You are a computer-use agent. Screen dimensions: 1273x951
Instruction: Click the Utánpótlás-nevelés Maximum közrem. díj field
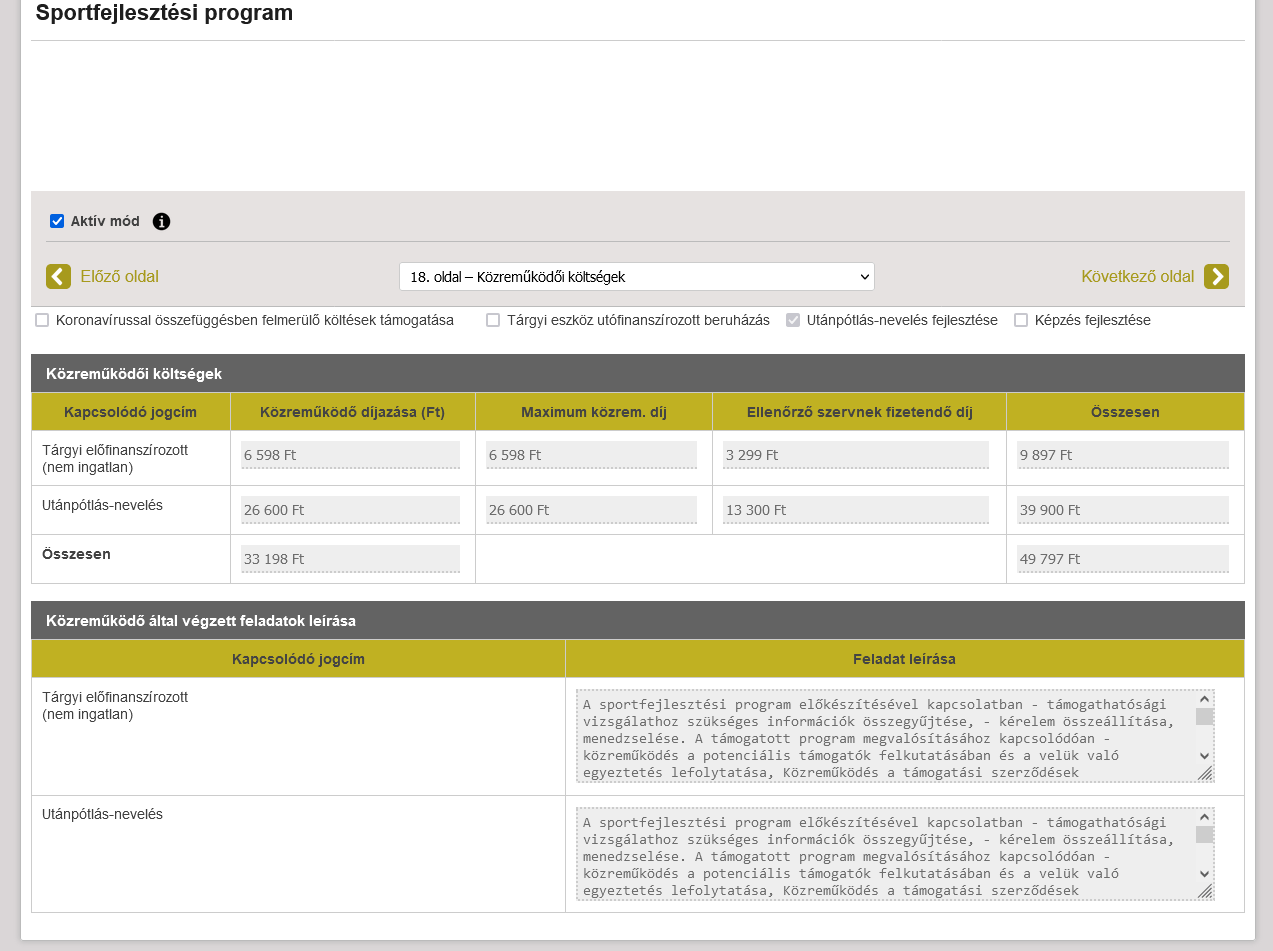click(x=591, y=510)
